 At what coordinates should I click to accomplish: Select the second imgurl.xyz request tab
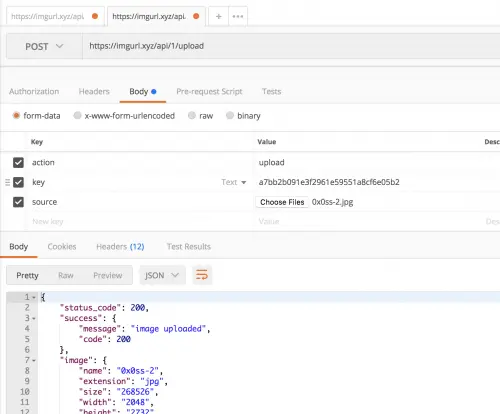(x=156, y=16)
